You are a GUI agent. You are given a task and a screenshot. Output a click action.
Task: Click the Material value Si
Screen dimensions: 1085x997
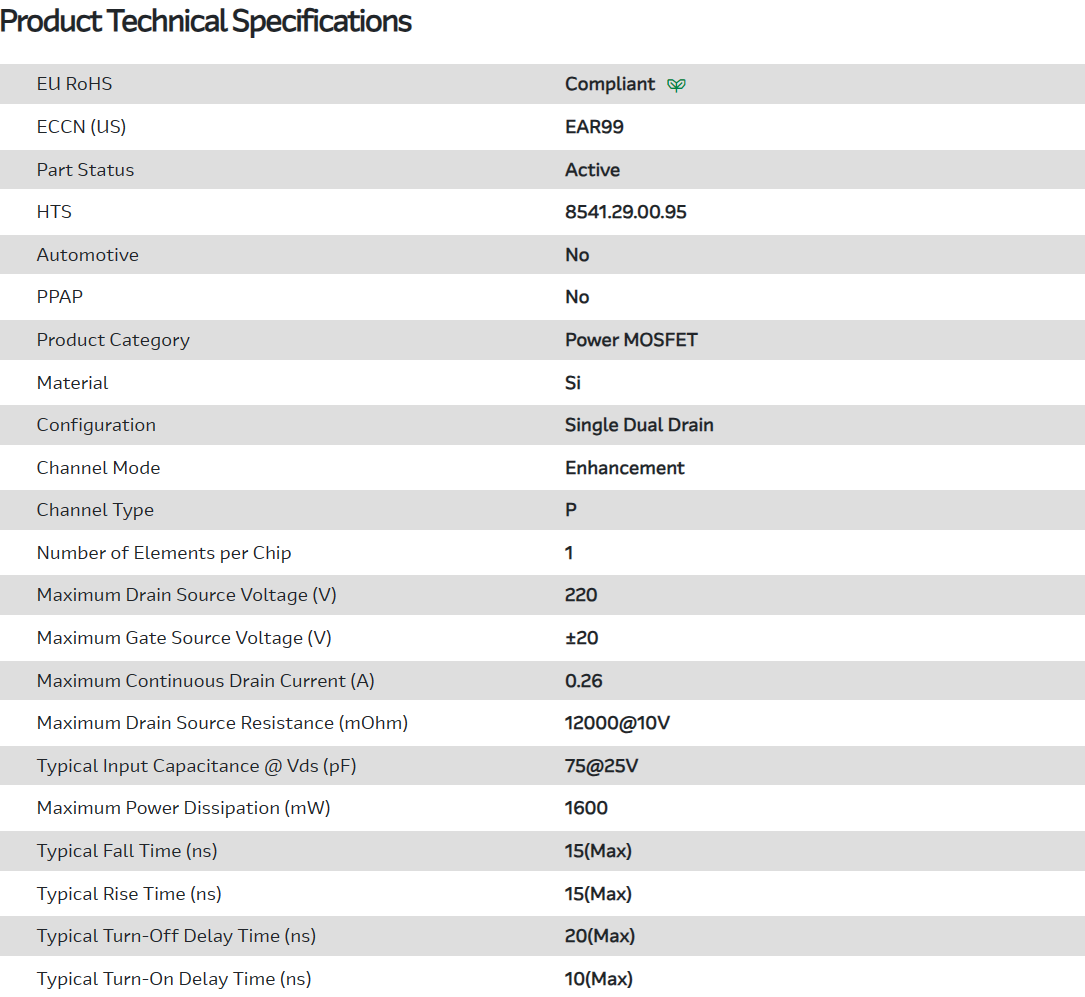point(573,383)
